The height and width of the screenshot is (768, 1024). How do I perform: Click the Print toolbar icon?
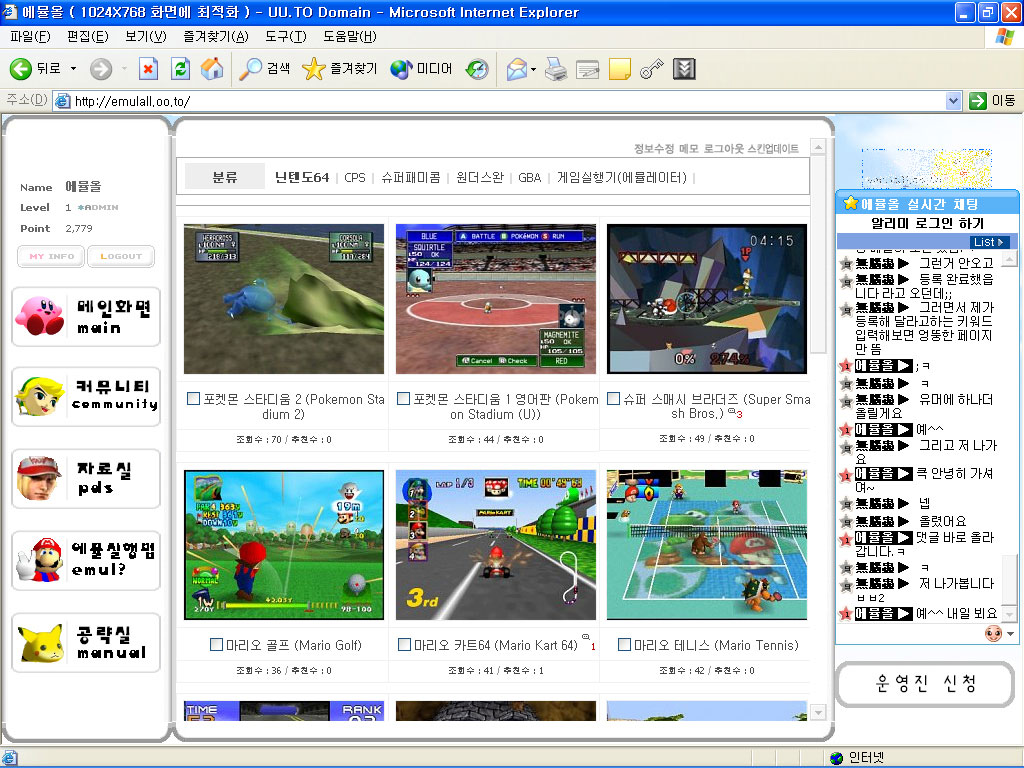point(556,69)
